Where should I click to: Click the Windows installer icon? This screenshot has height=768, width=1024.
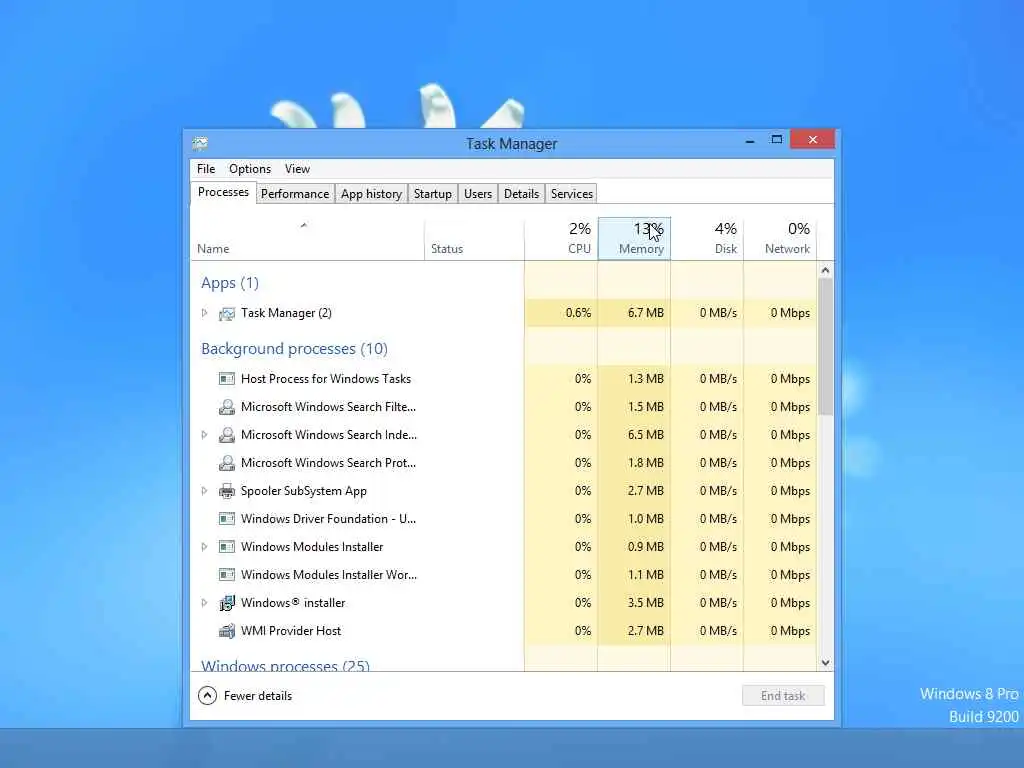coord(227,603)
